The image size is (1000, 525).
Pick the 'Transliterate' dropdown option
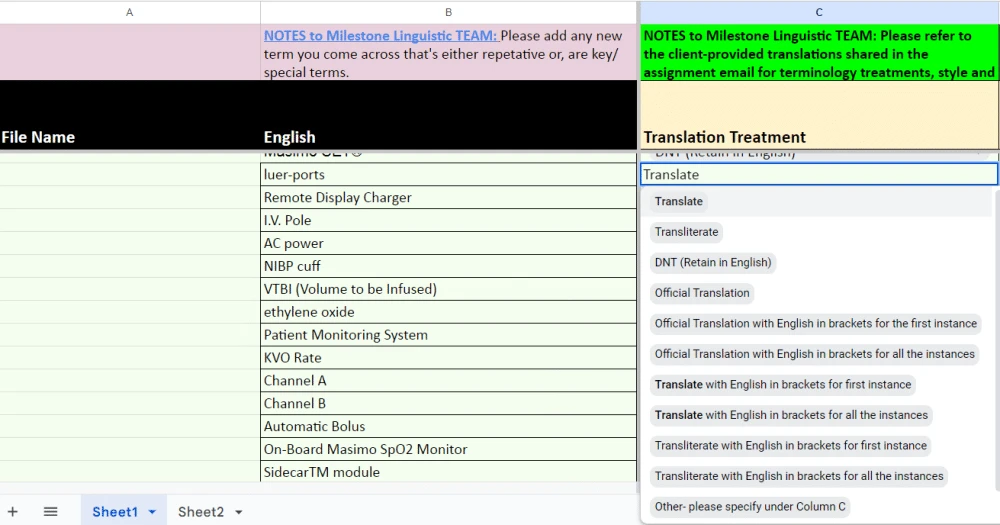point(686,232)
